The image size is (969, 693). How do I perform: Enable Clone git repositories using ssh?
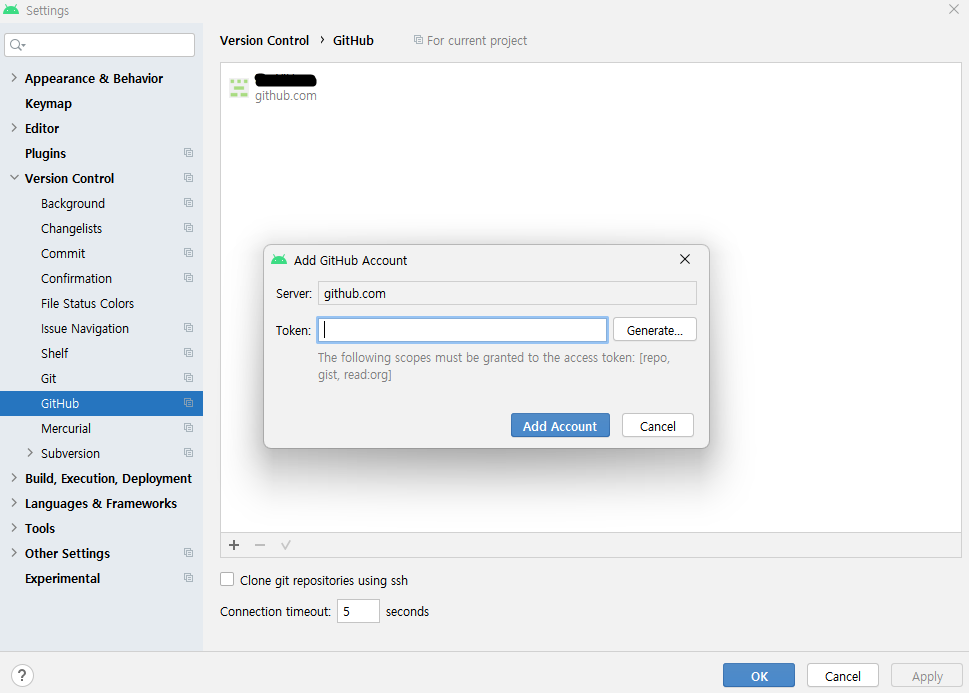[227, 579]
